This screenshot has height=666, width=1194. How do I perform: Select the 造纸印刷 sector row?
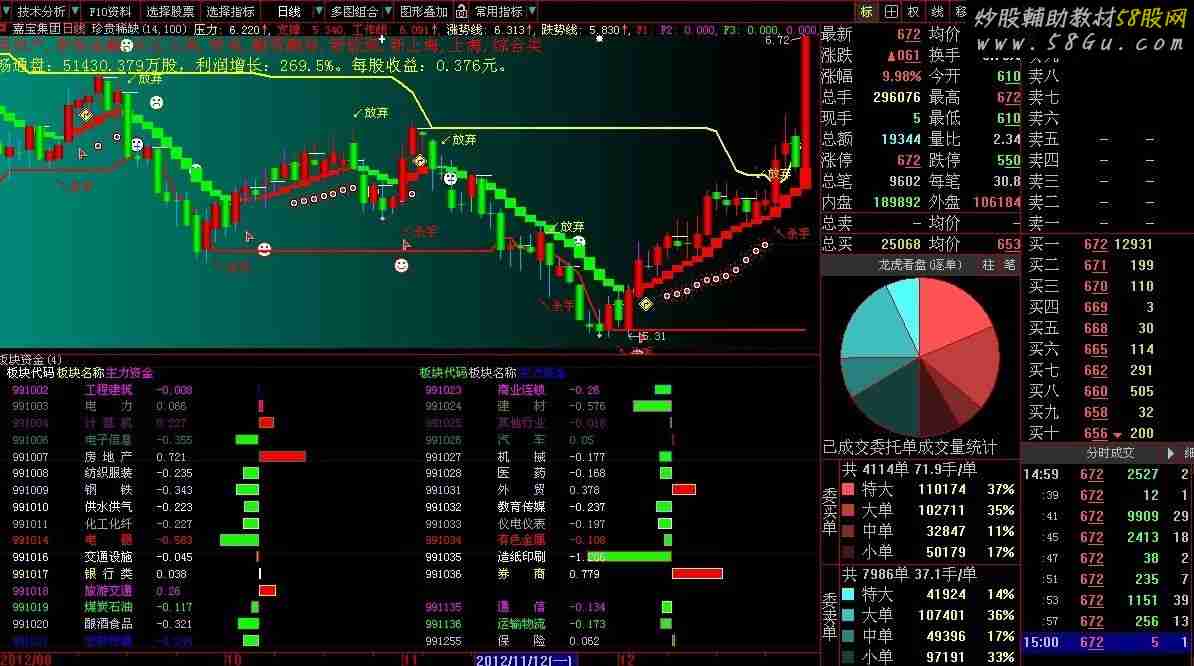coord(548,557)
